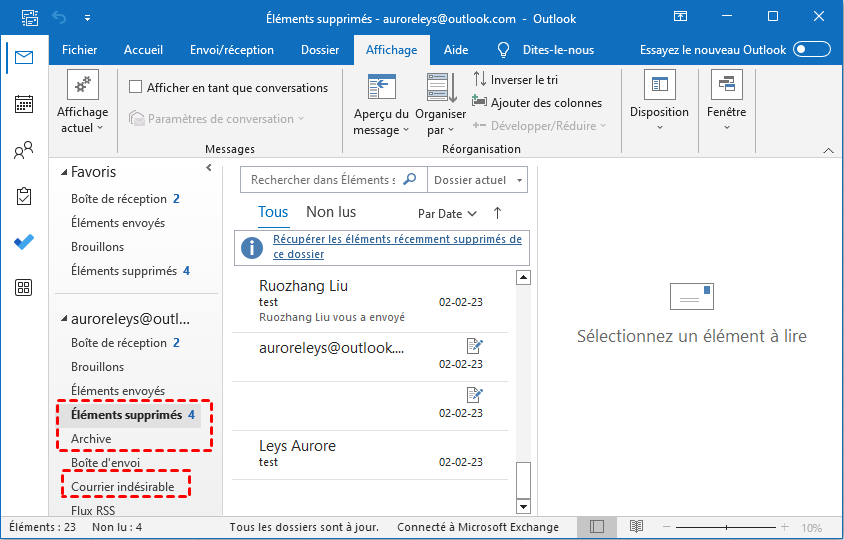Open the More Apps grid icon
The image size is (844, 540).
pyautogui.click(x=24, y=287)
